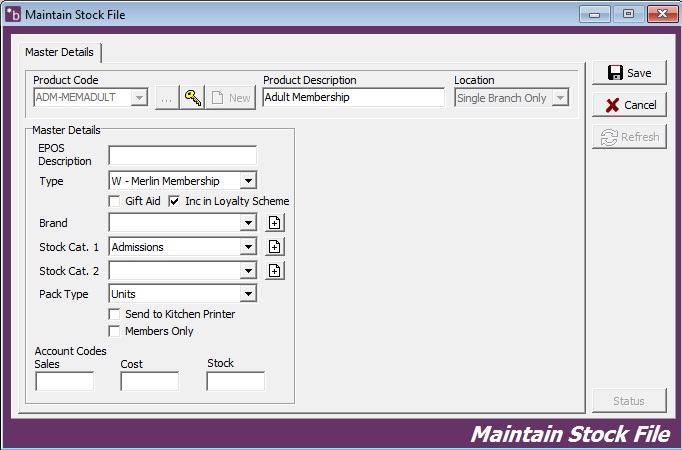Toggle the Members Only checkbox
This screenshot has height=450, width=682.
[x=115, y=331]
